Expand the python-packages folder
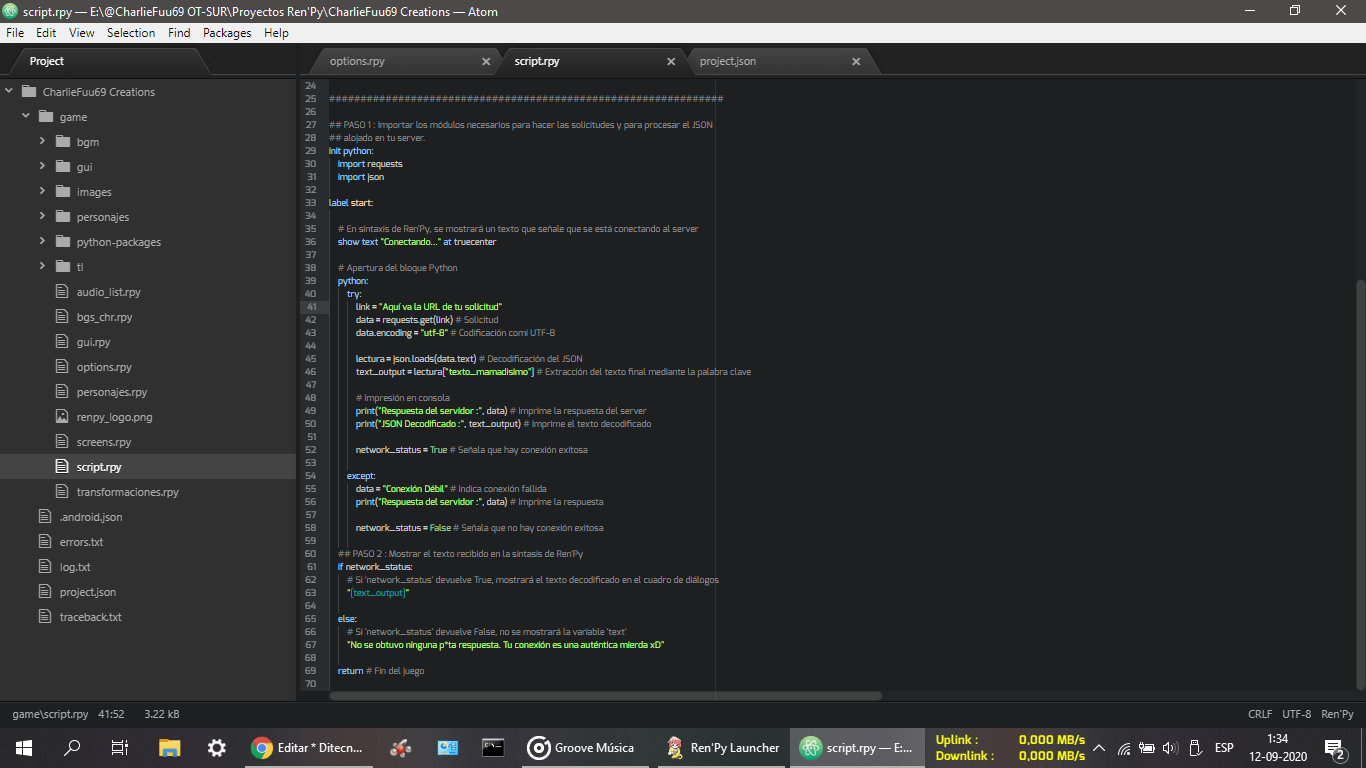The image size is (1366, 768). point(43,242)
